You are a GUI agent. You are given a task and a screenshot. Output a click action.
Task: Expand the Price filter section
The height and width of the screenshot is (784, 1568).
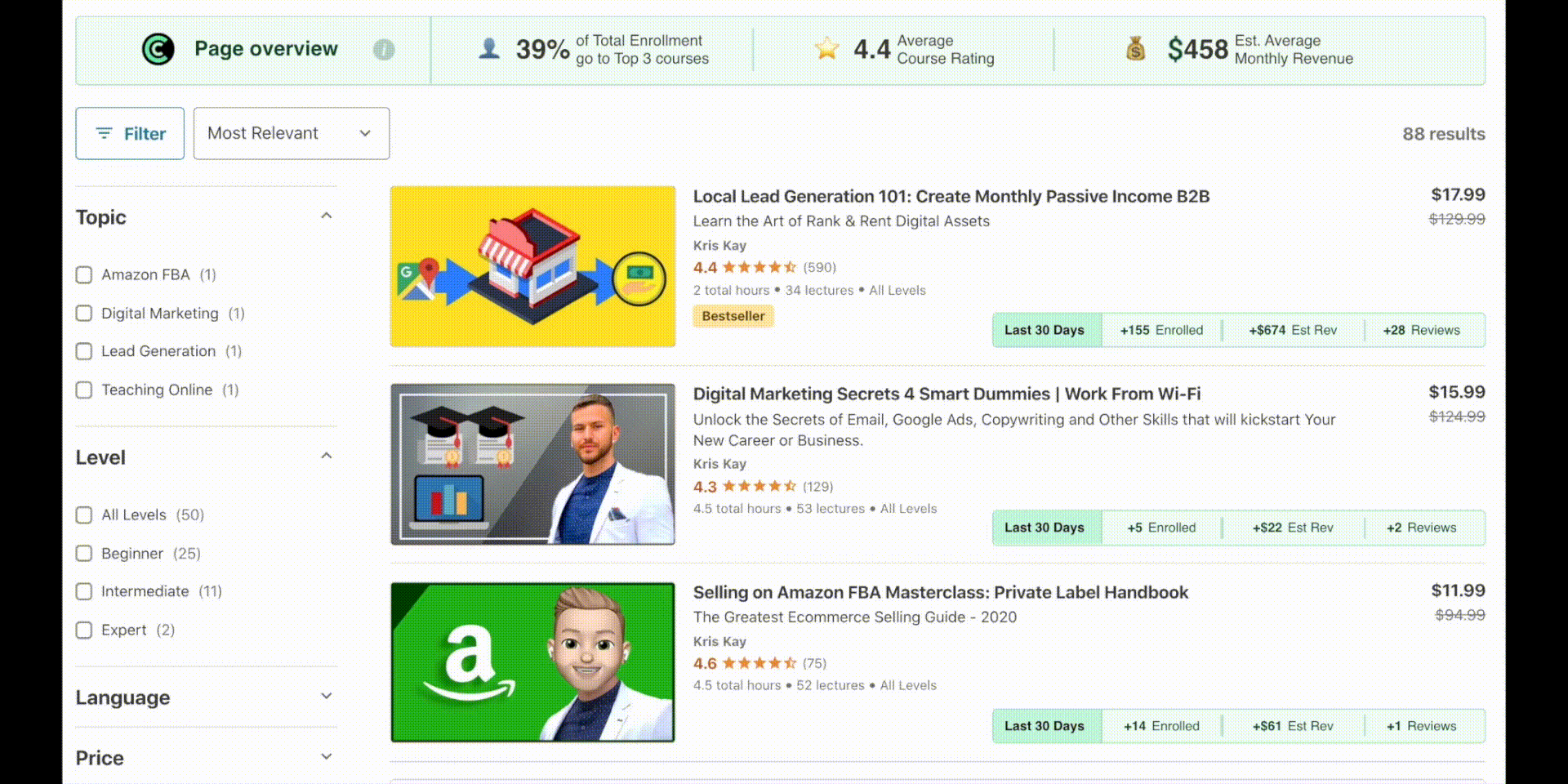[326, 757]
